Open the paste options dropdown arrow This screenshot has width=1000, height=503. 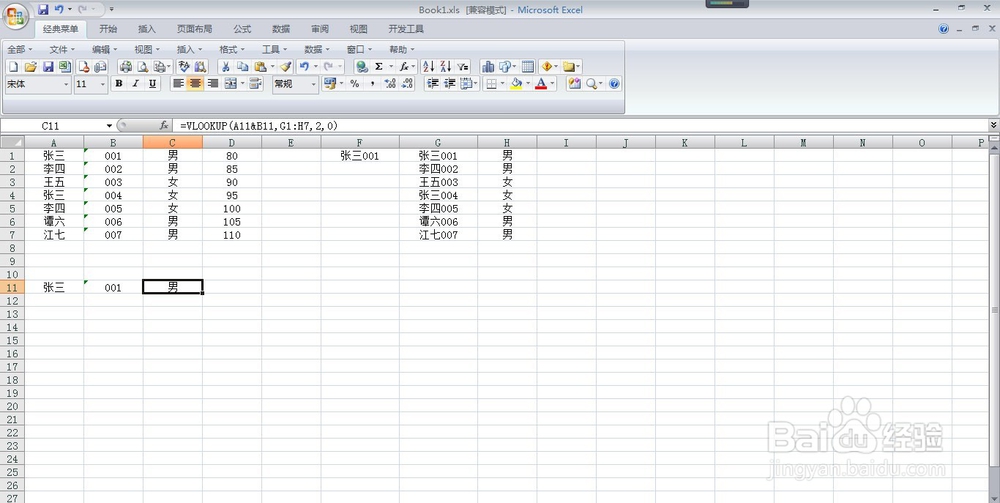tap(272, 66)
